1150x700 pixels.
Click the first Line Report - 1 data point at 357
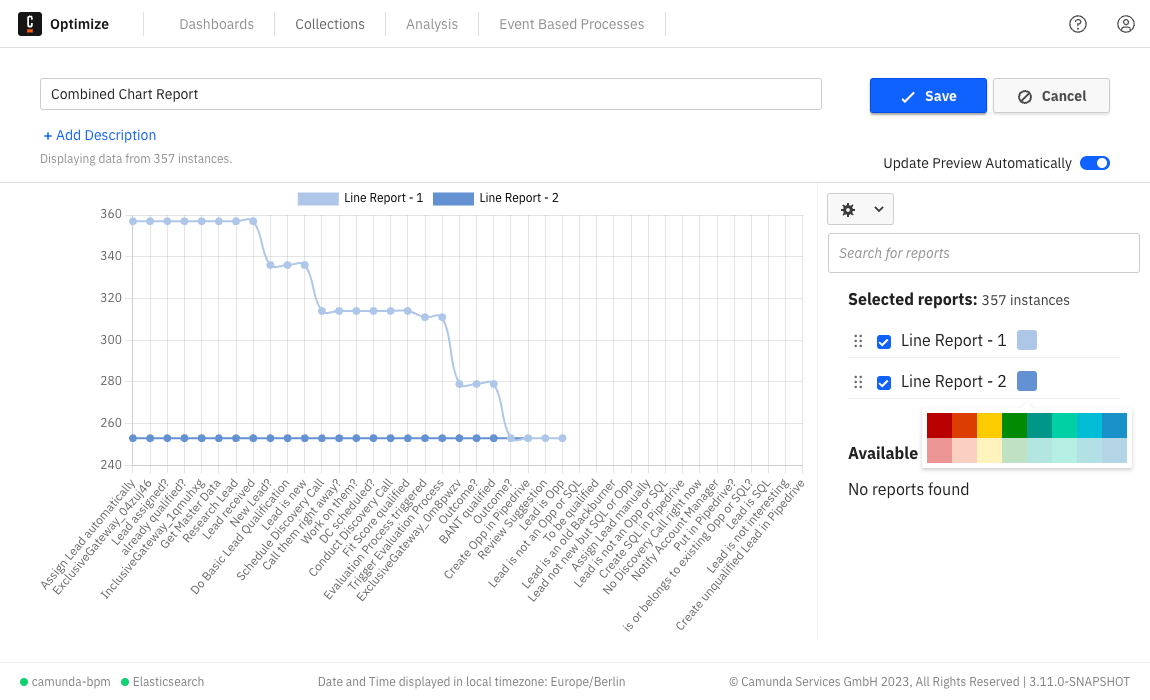coord(133,221)
